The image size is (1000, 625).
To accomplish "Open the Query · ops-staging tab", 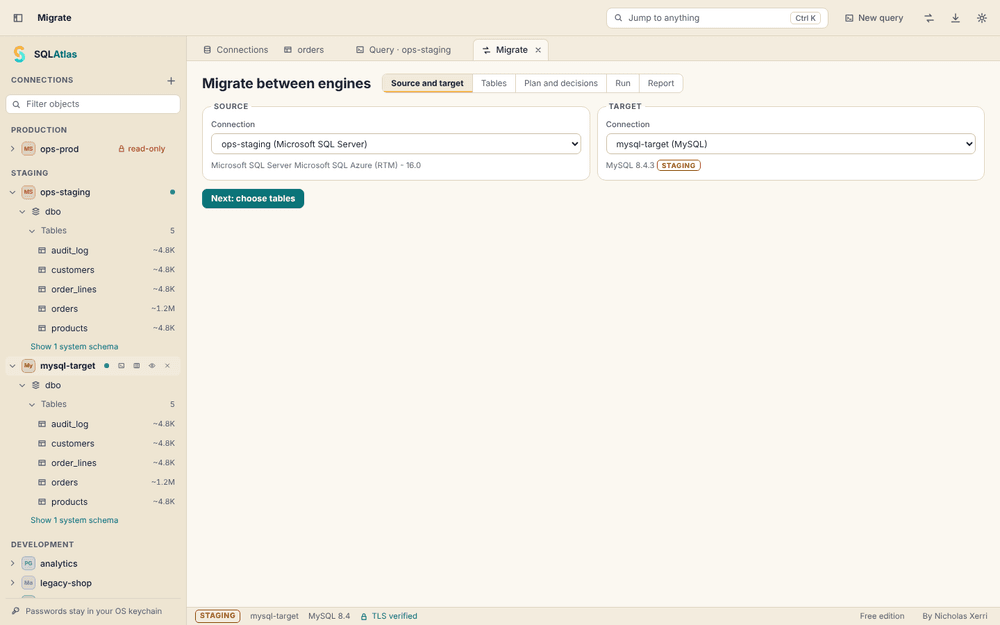I will coord(403,50).
